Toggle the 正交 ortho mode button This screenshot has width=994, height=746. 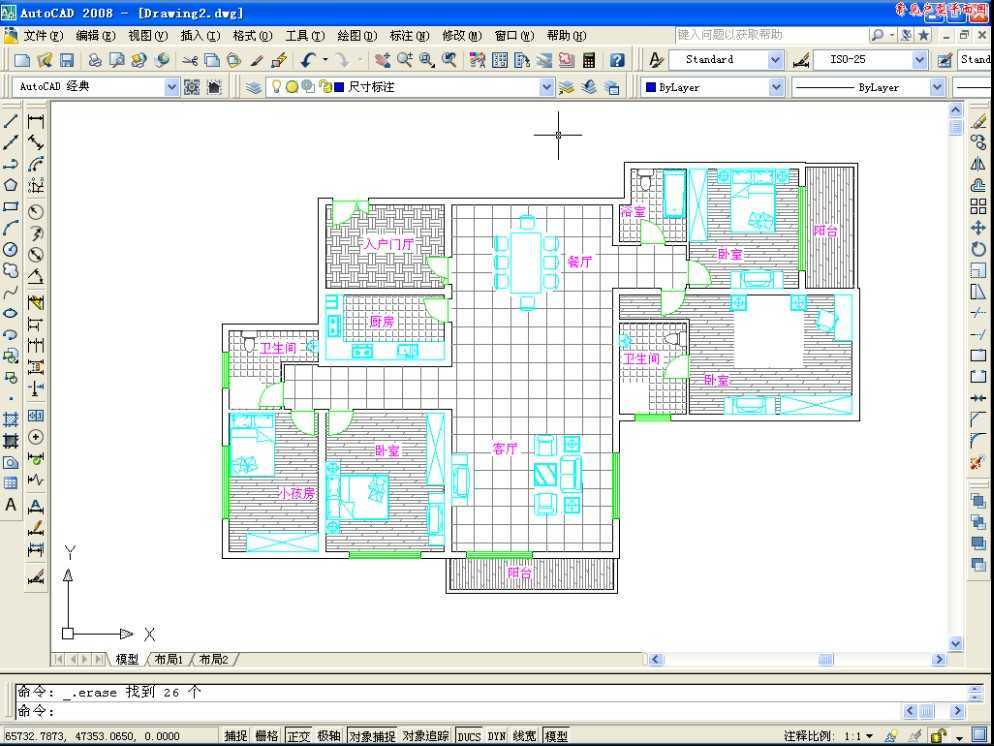pos(299,736)
